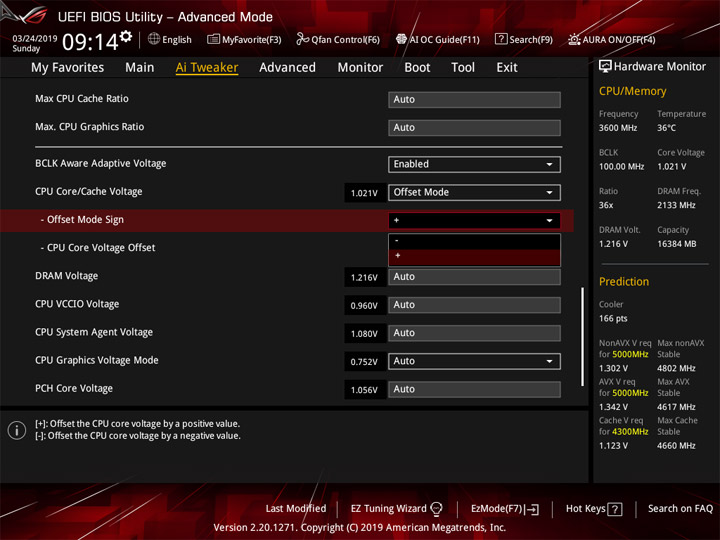This screenshot has width=720, height=540.
Task: Click the settings list scrollbar
Action: 582,337
